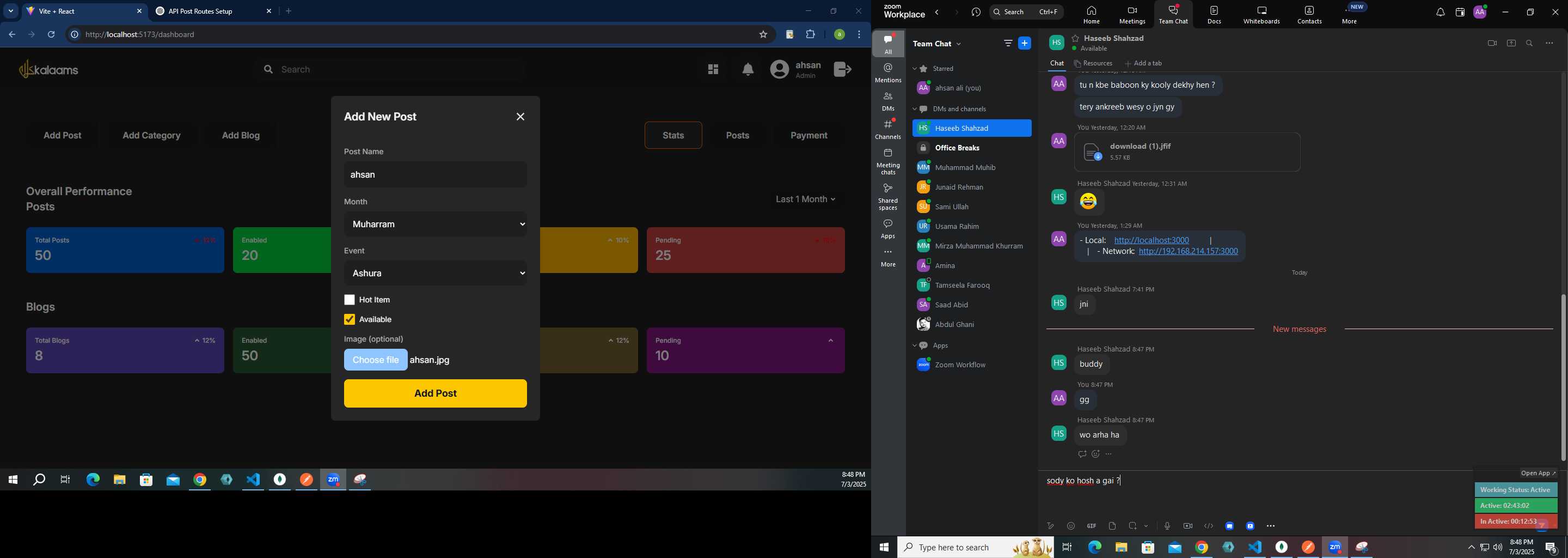Expand the Team Chat header dropdown
This screenshot has height=558, width=1568.
(x=959, y=44)
